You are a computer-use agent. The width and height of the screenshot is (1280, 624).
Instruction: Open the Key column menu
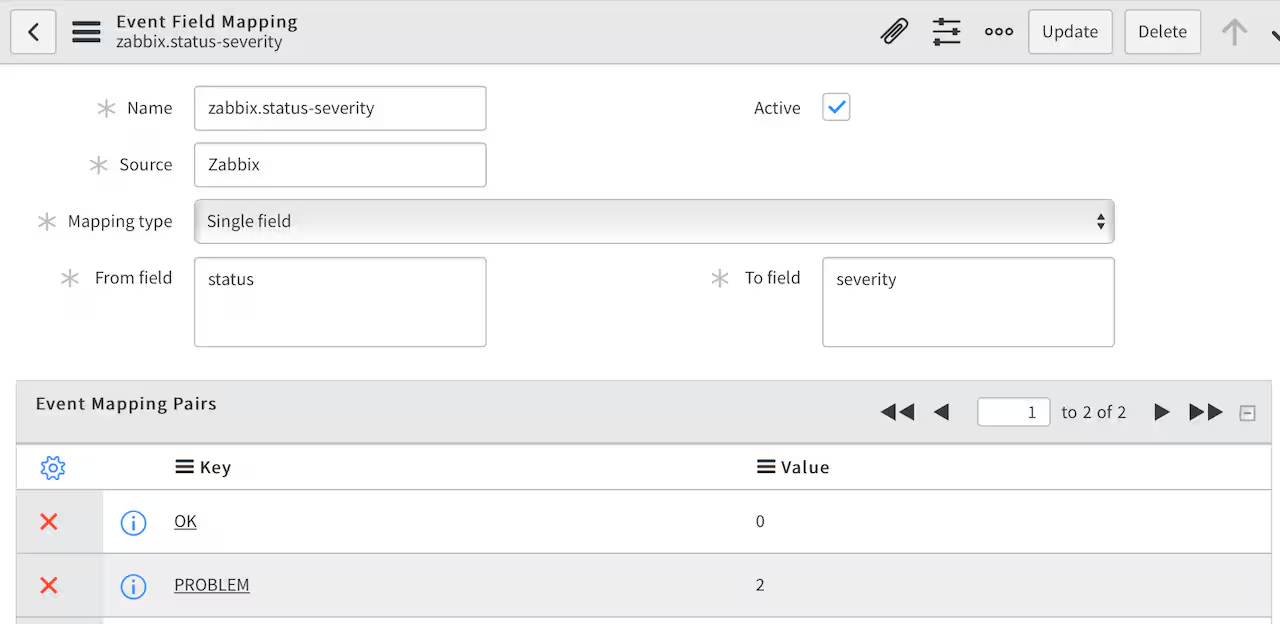point(184,467)
